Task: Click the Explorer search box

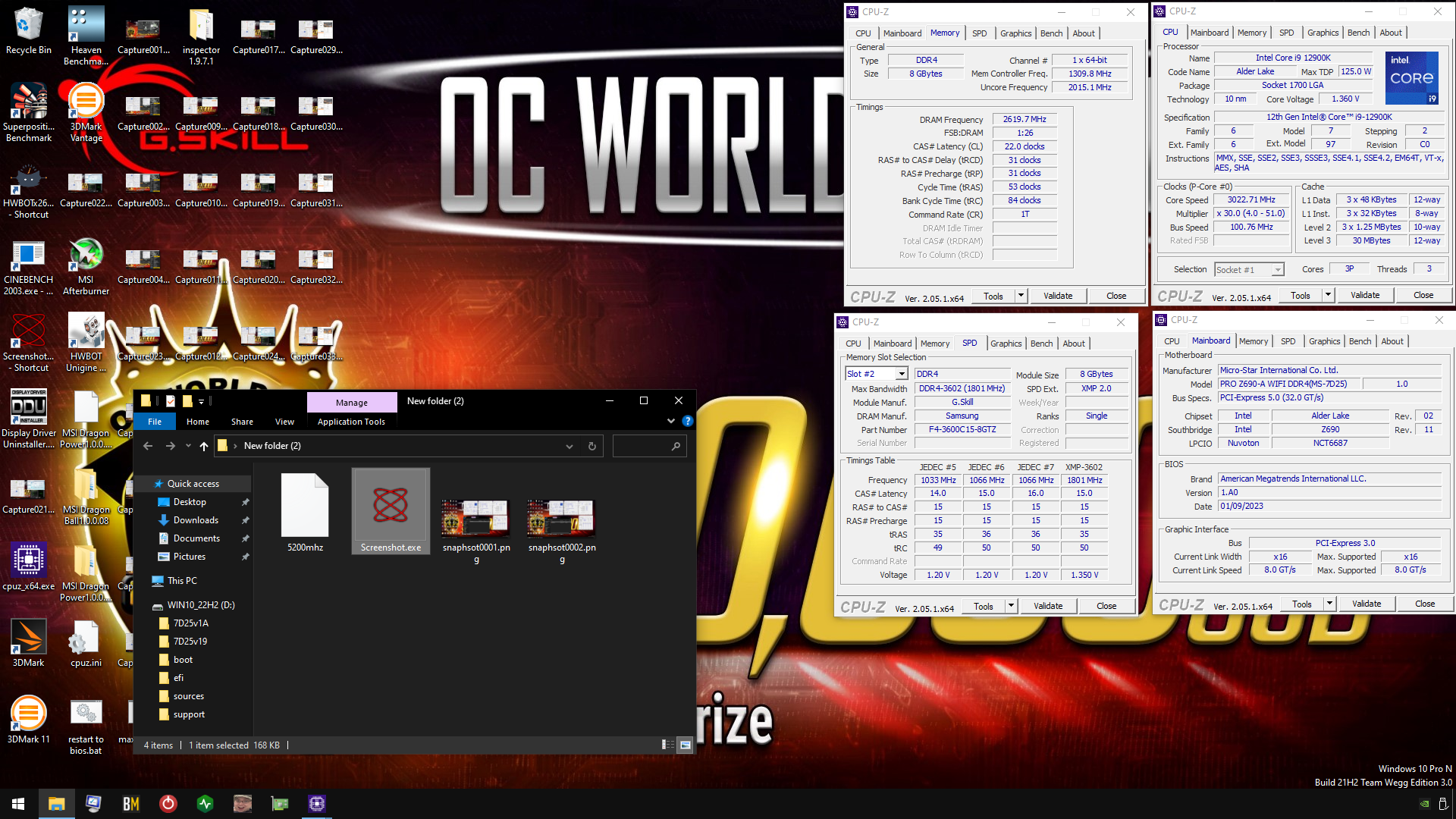Action: [649, 446]
